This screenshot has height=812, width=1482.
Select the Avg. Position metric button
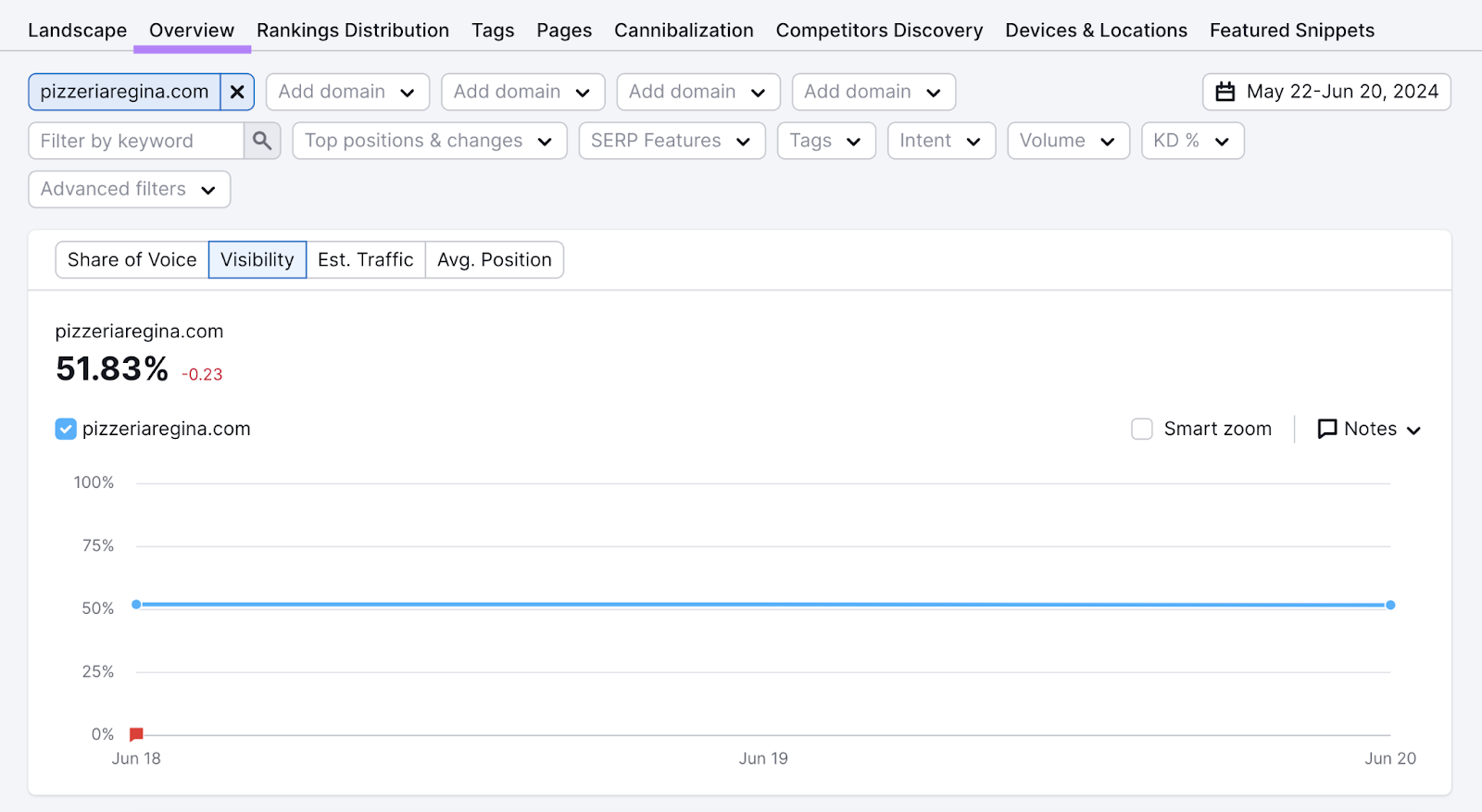click(x=494, y=260)
